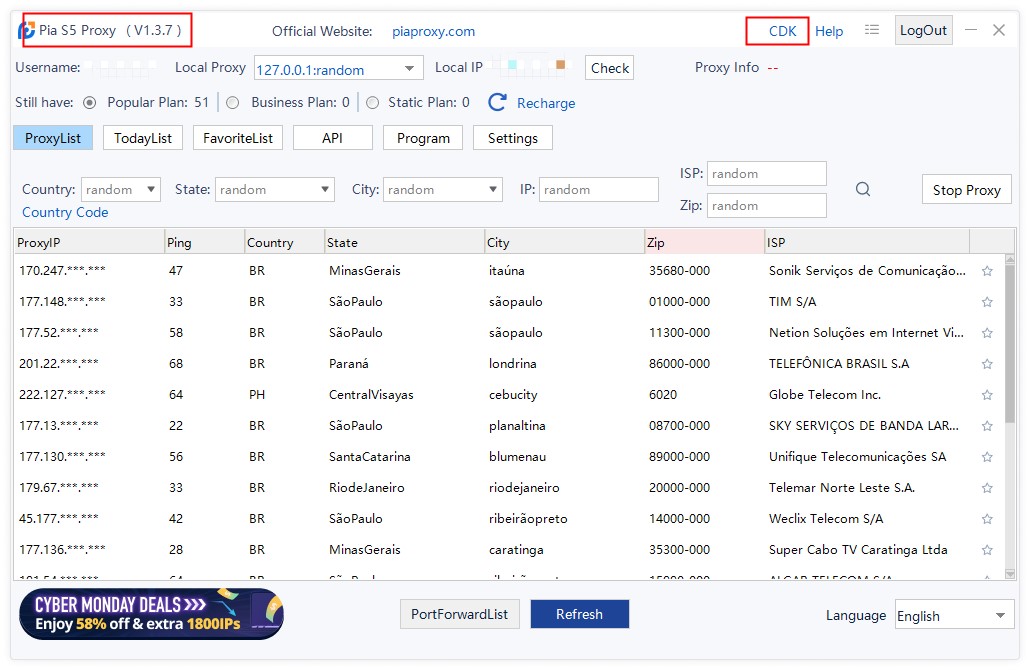Sort by the Ping column header
Screen dimensions: 1030x670
(x=204, y=242)
